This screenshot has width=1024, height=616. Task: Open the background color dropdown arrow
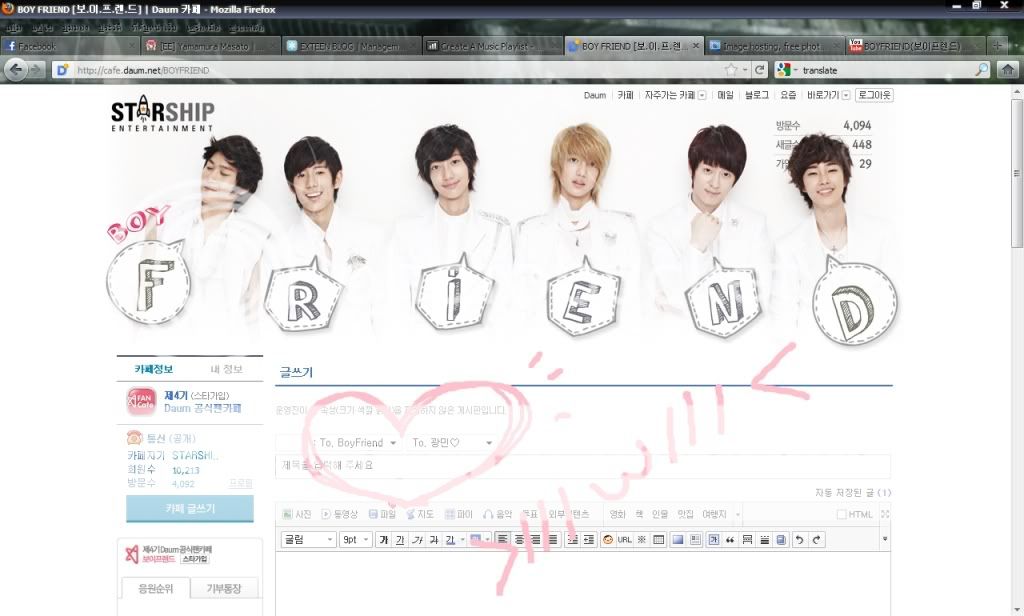487,540
